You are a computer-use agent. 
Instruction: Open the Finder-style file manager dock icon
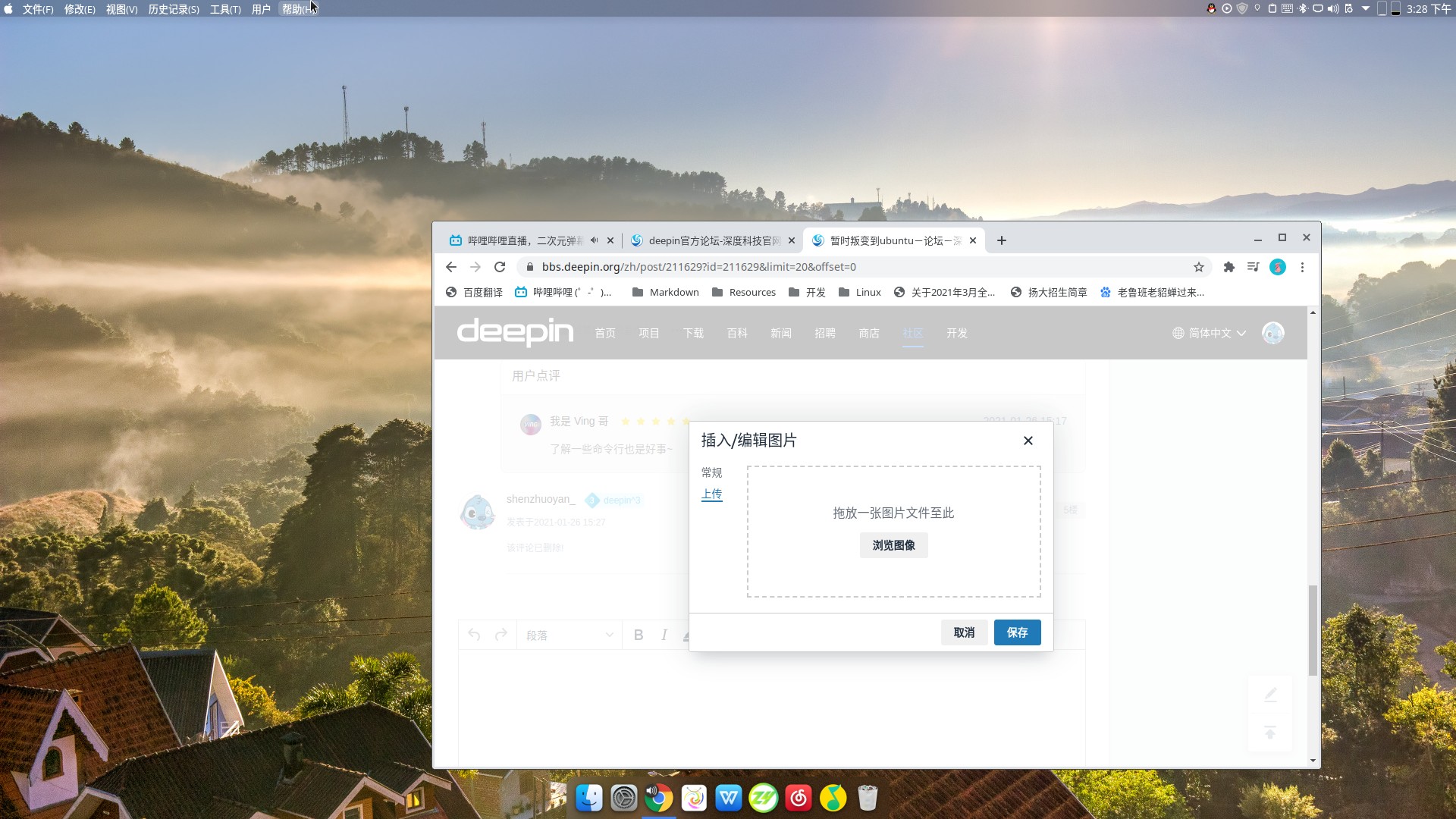point(589,798)
